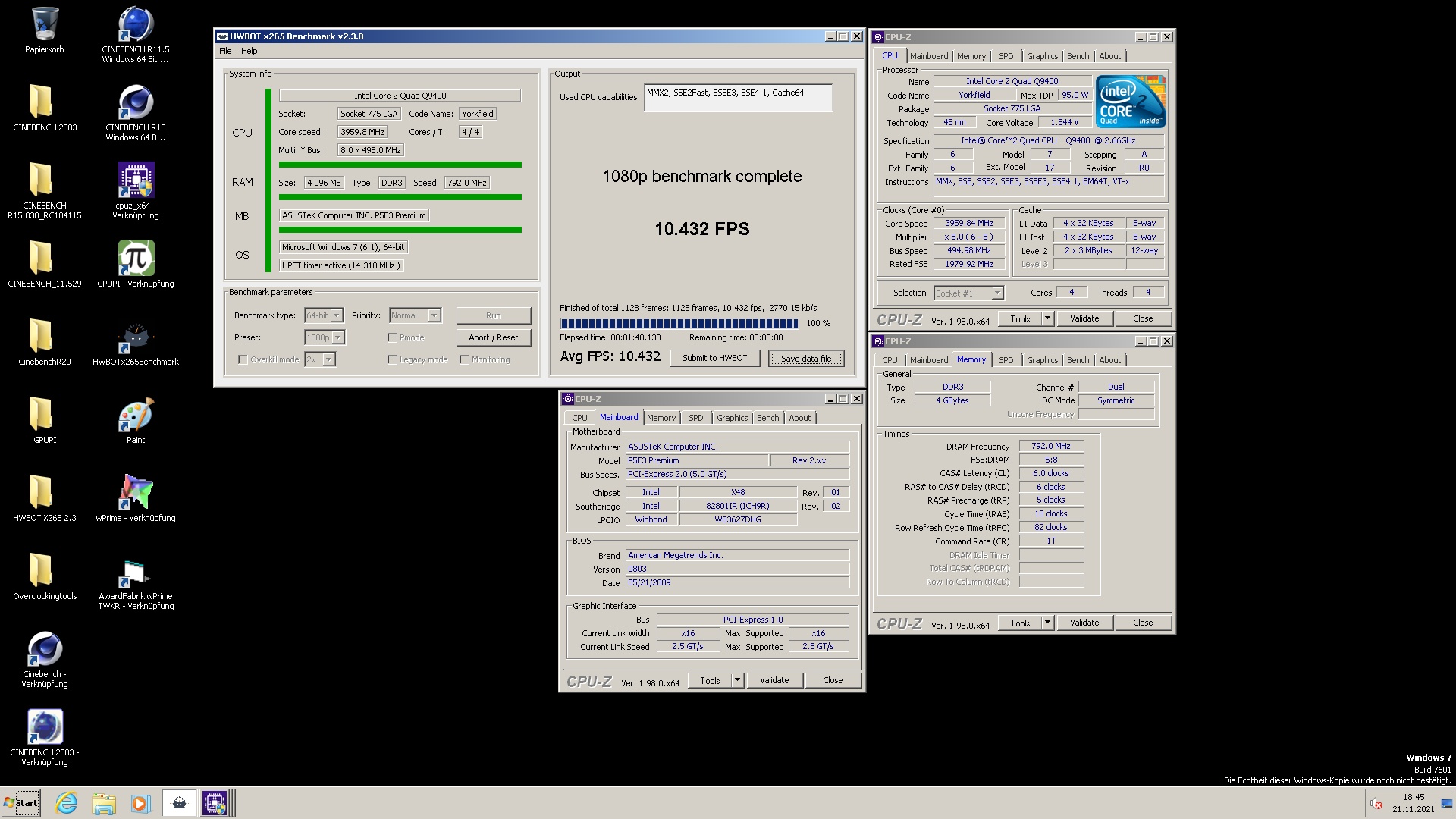Image resolution: width=1456 pixels, height=819 pixels.
Task: Toggle the Overkill mode checkbox
Action: (x=243, y=359)
